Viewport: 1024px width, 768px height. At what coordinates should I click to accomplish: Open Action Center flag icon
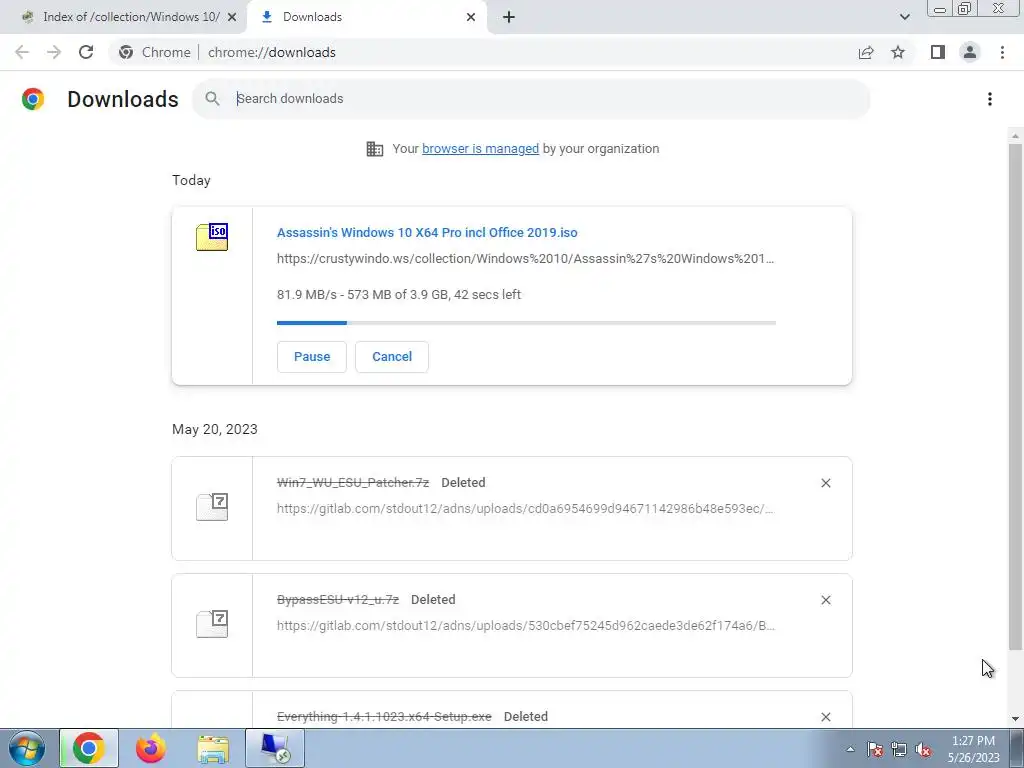(874, 749)
